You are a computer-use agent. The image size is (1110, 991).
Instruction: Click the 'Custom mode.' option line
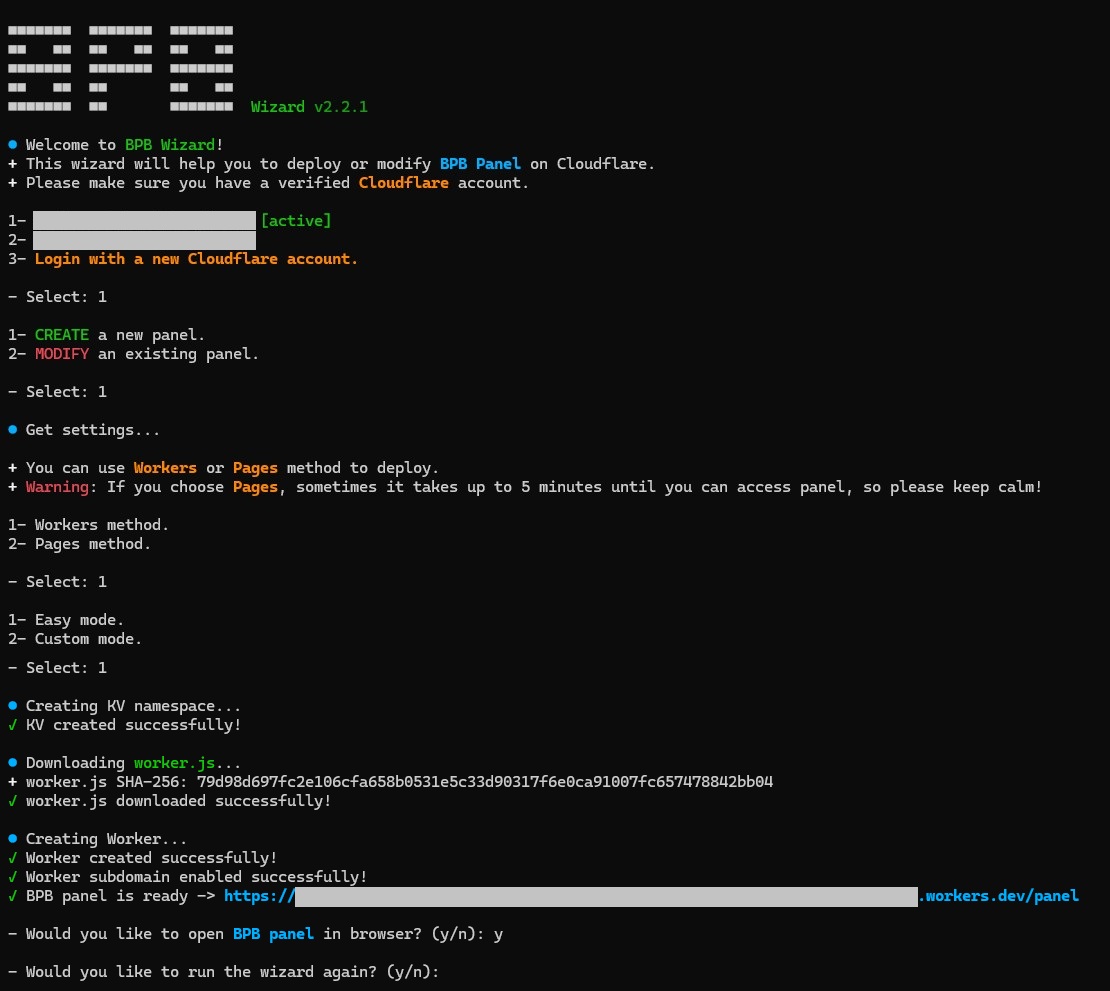pos(75,639)
